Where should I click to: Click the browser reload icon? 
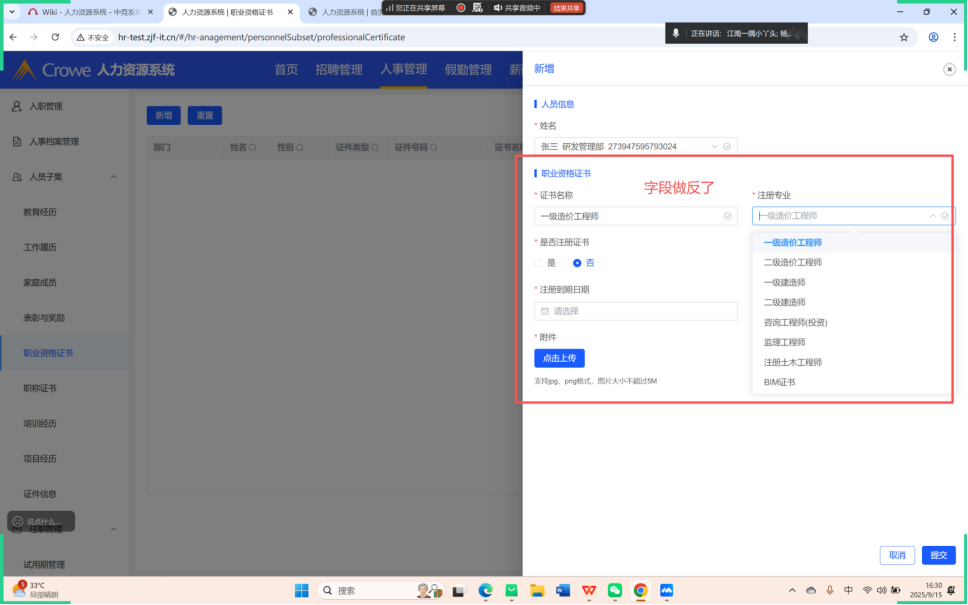click(55, 37)
